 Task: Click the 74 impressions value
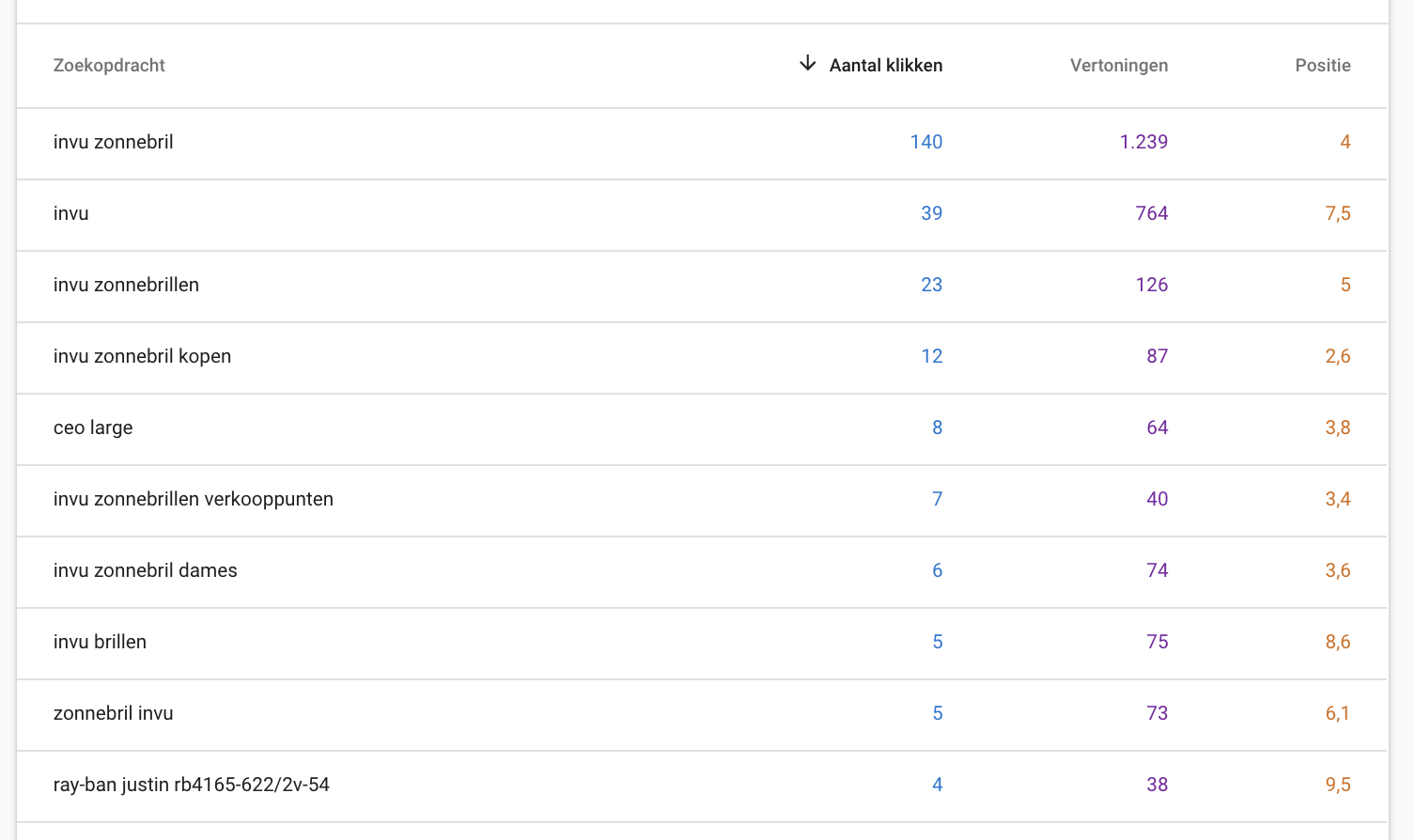tap(1158, 570)
